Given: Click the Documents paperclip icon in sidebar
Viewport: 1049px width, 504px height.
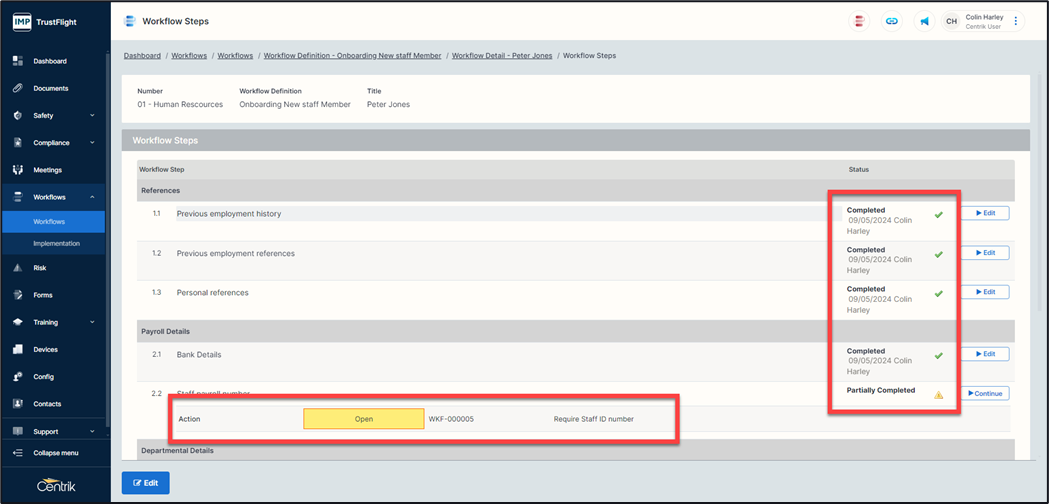Looking at the screenshot, I should tap(18, 88).
